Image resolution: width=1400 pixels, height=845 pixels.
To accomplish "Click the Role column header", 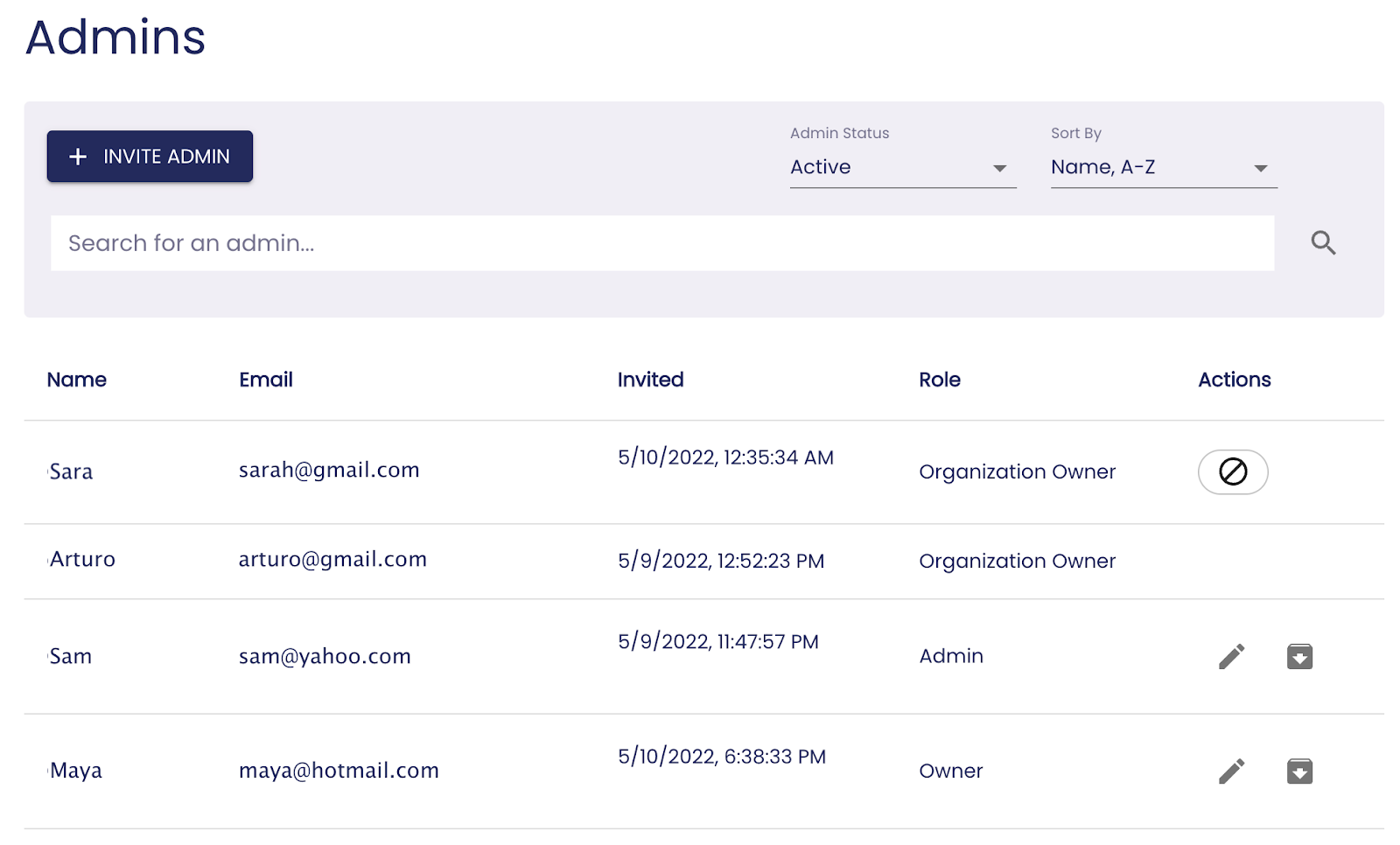I will [x=940, y=380].
